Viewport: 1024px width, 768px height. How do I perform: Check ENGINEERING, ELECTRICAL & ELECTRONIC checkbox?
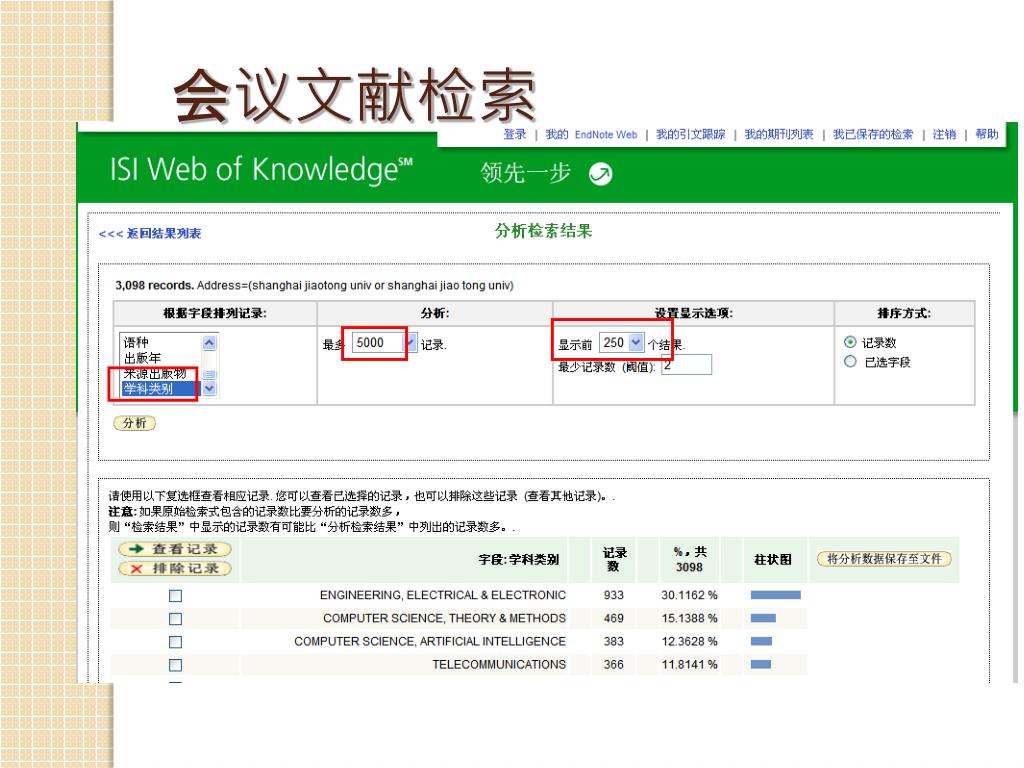(x=175, y=596)
